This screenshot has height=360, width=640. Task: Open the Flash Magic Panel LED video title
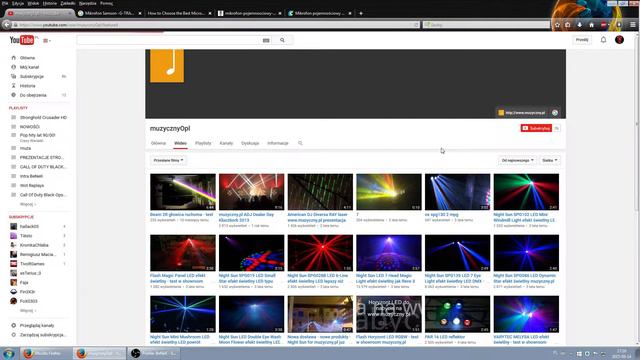pos(177,278)
